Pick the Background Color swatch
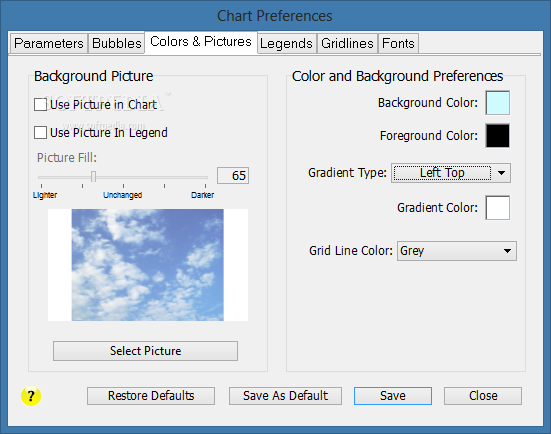 pos(498,103)
